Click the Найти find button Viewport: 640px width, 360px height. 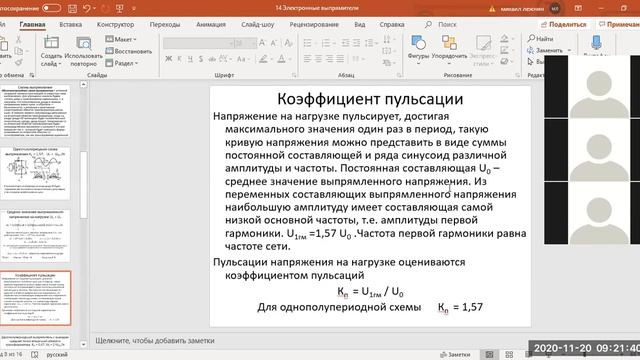[540, 39]
